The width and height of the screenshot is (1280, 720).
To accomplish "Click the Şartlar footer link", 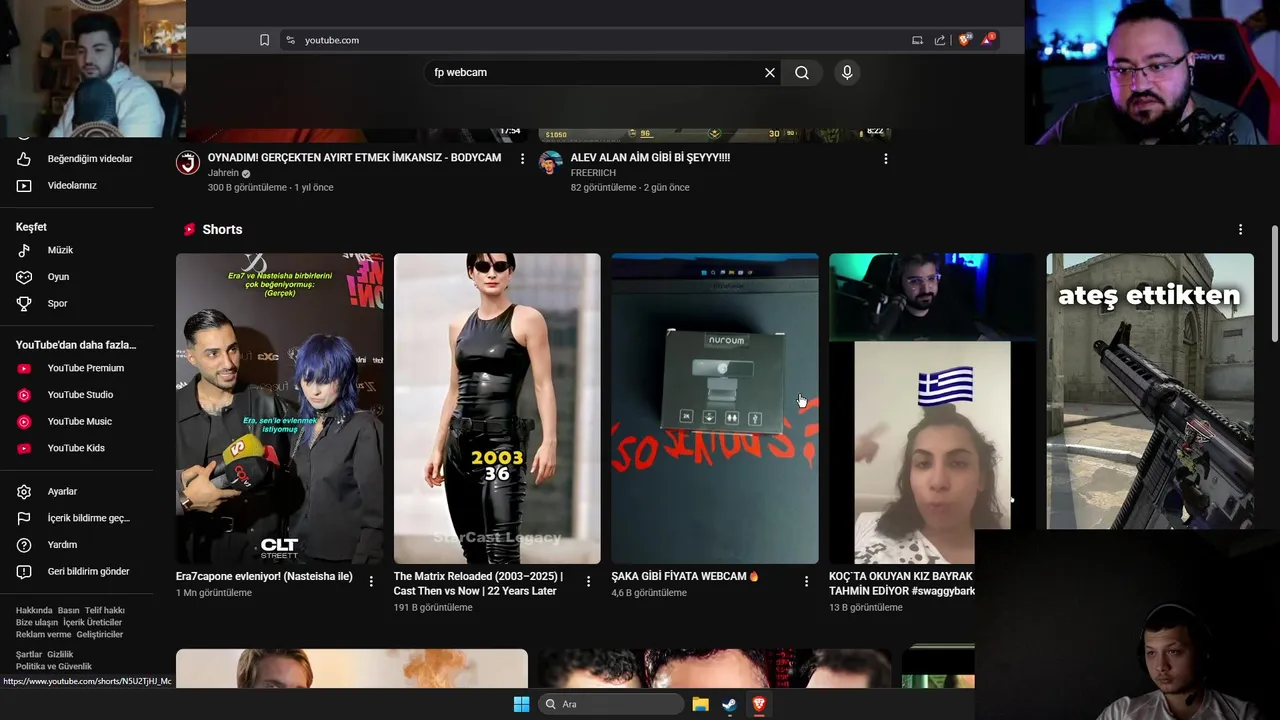I will [x=29, y=654].
